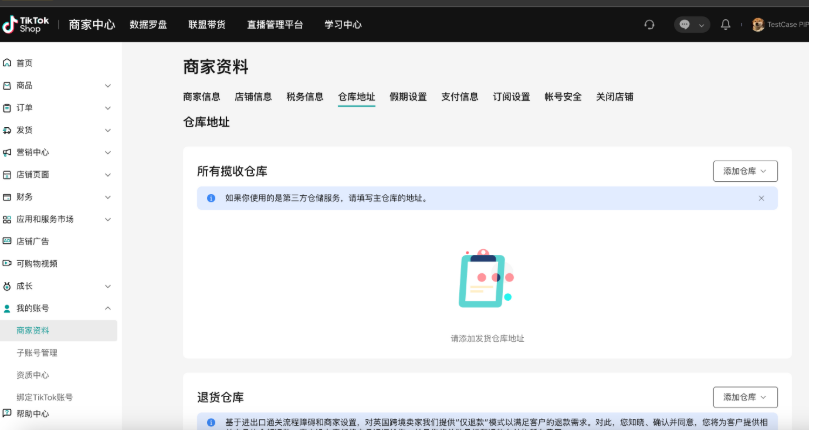
Task: Switch to the 商家信息 tab
Action: [202, 97]
